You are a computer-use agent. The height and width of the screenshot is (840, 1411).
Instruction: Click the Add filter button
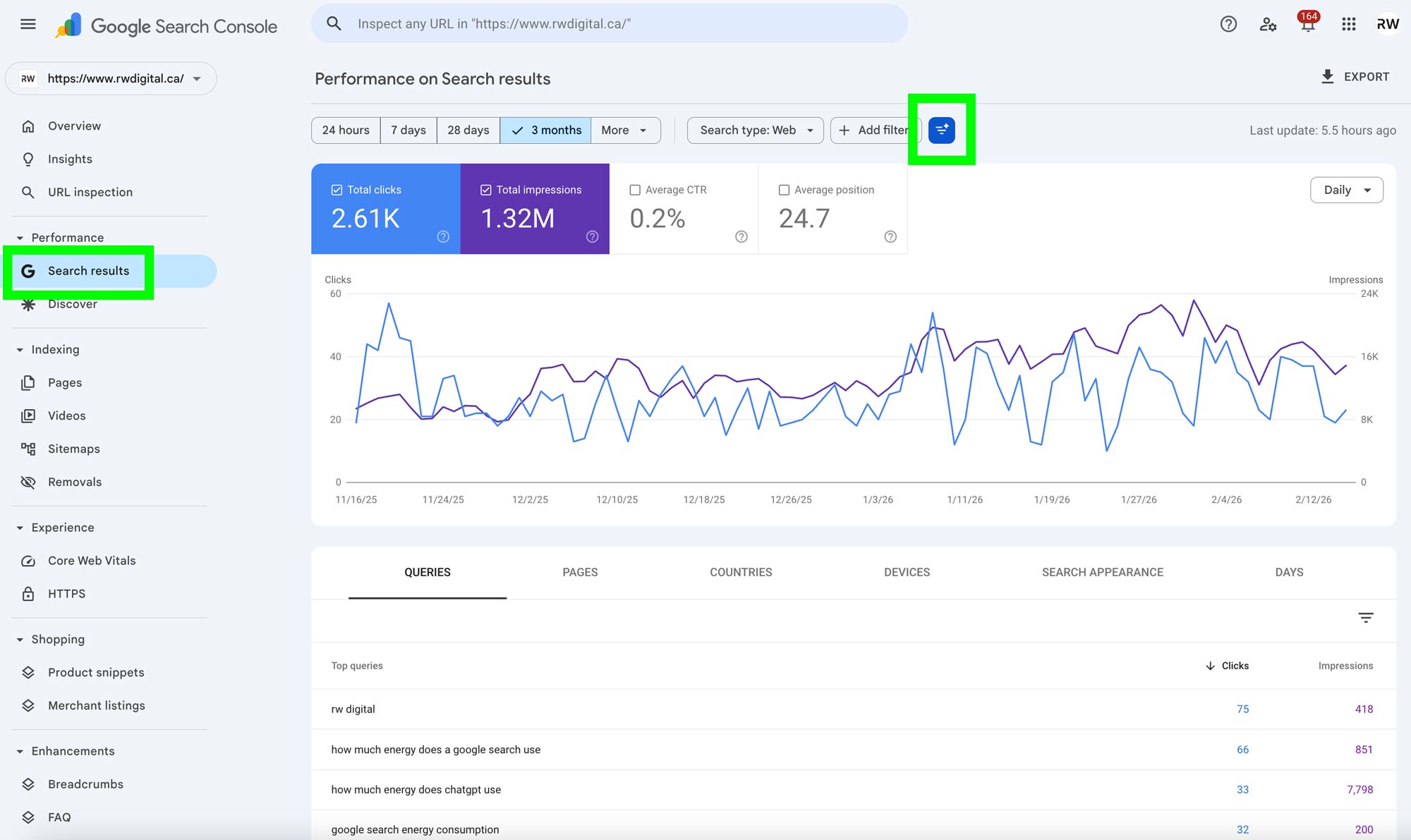coord(873,130)
